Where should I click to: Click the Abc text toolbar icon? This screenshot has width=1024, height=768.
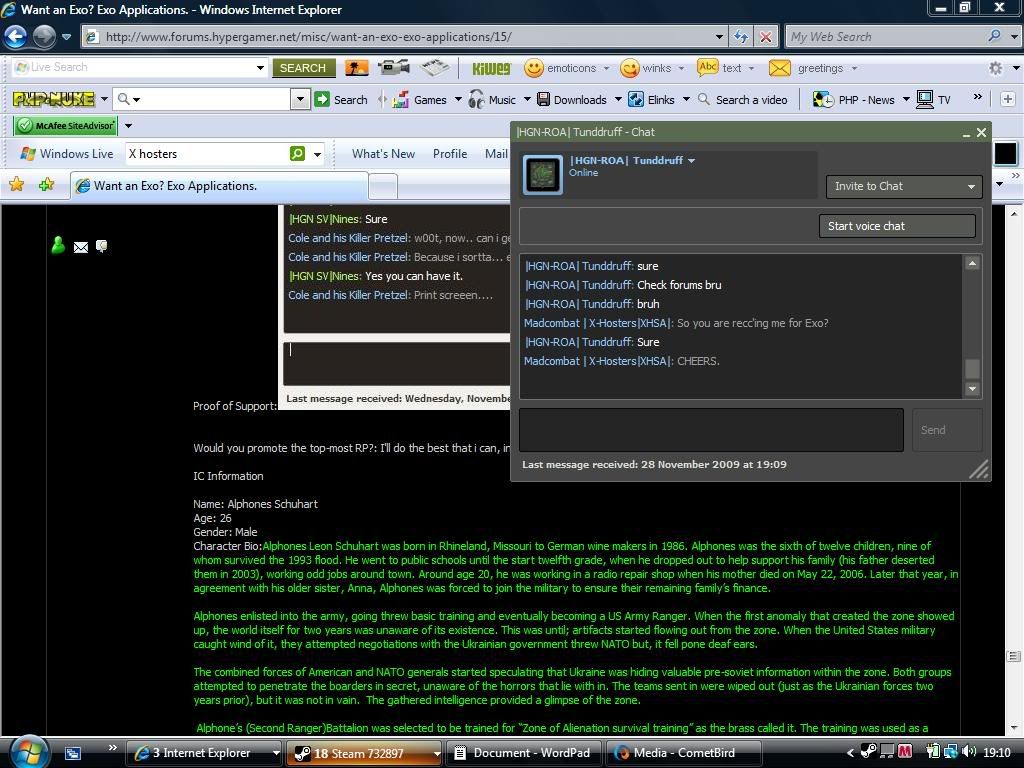[708, 67]
